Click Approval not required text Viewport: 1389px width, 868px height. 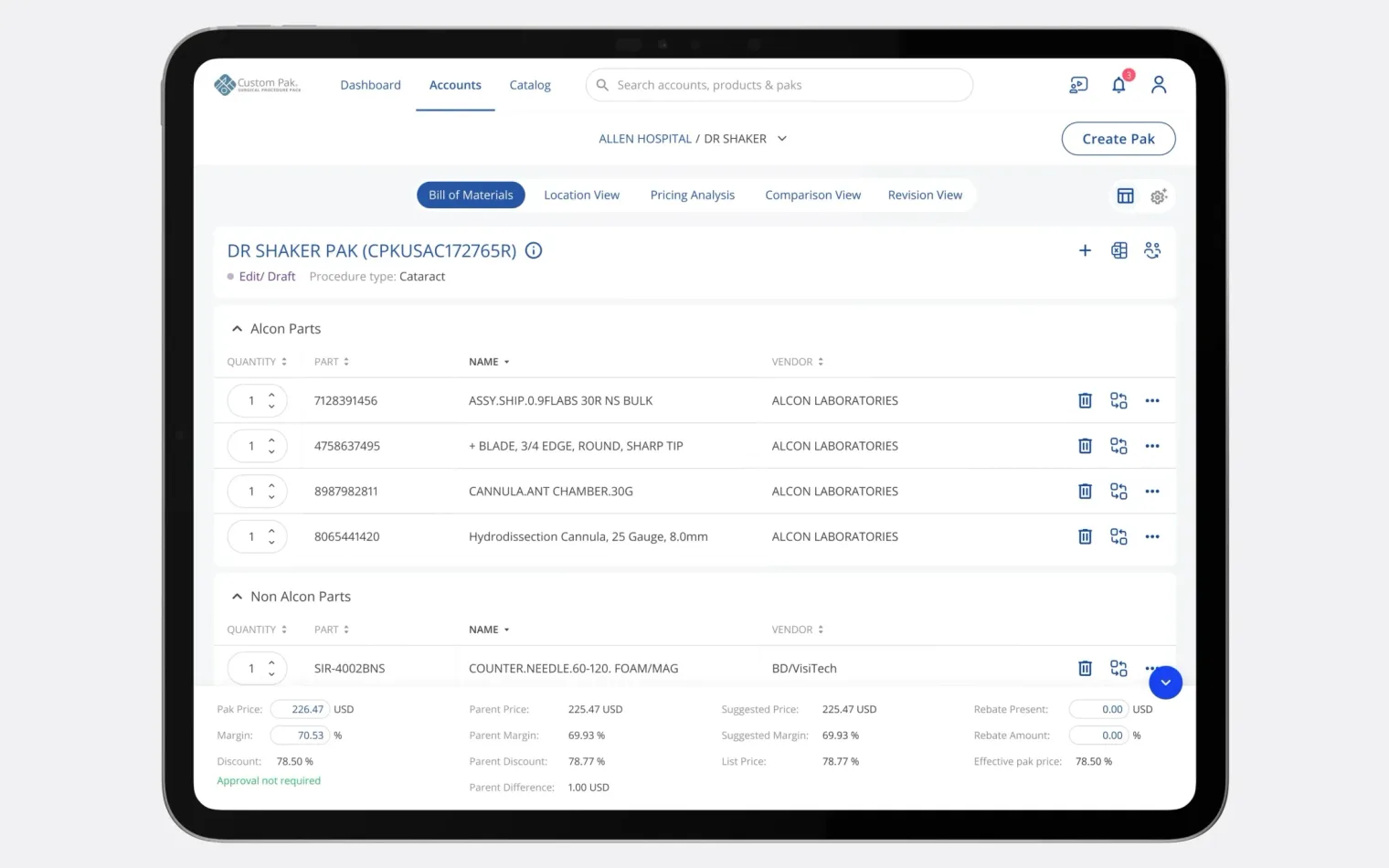click(269, 781)
